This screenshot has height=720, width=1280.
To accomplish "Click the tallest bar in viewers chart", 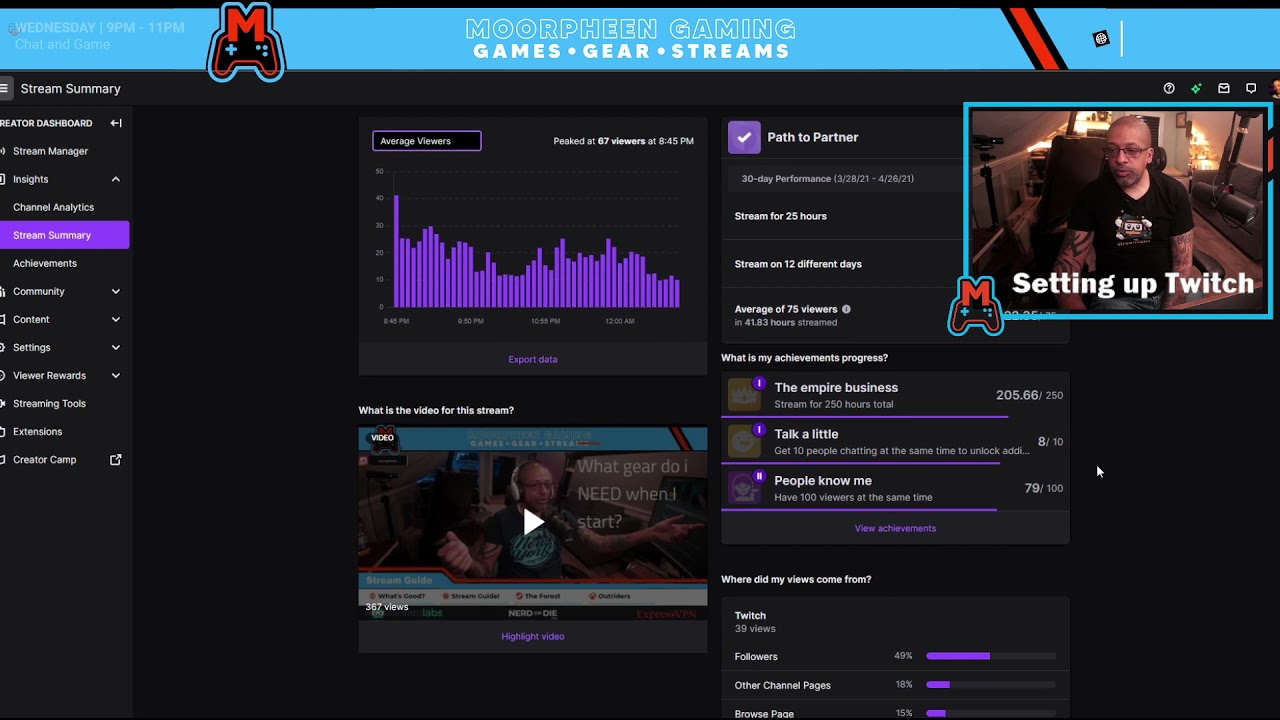I will tap(396, 251).
